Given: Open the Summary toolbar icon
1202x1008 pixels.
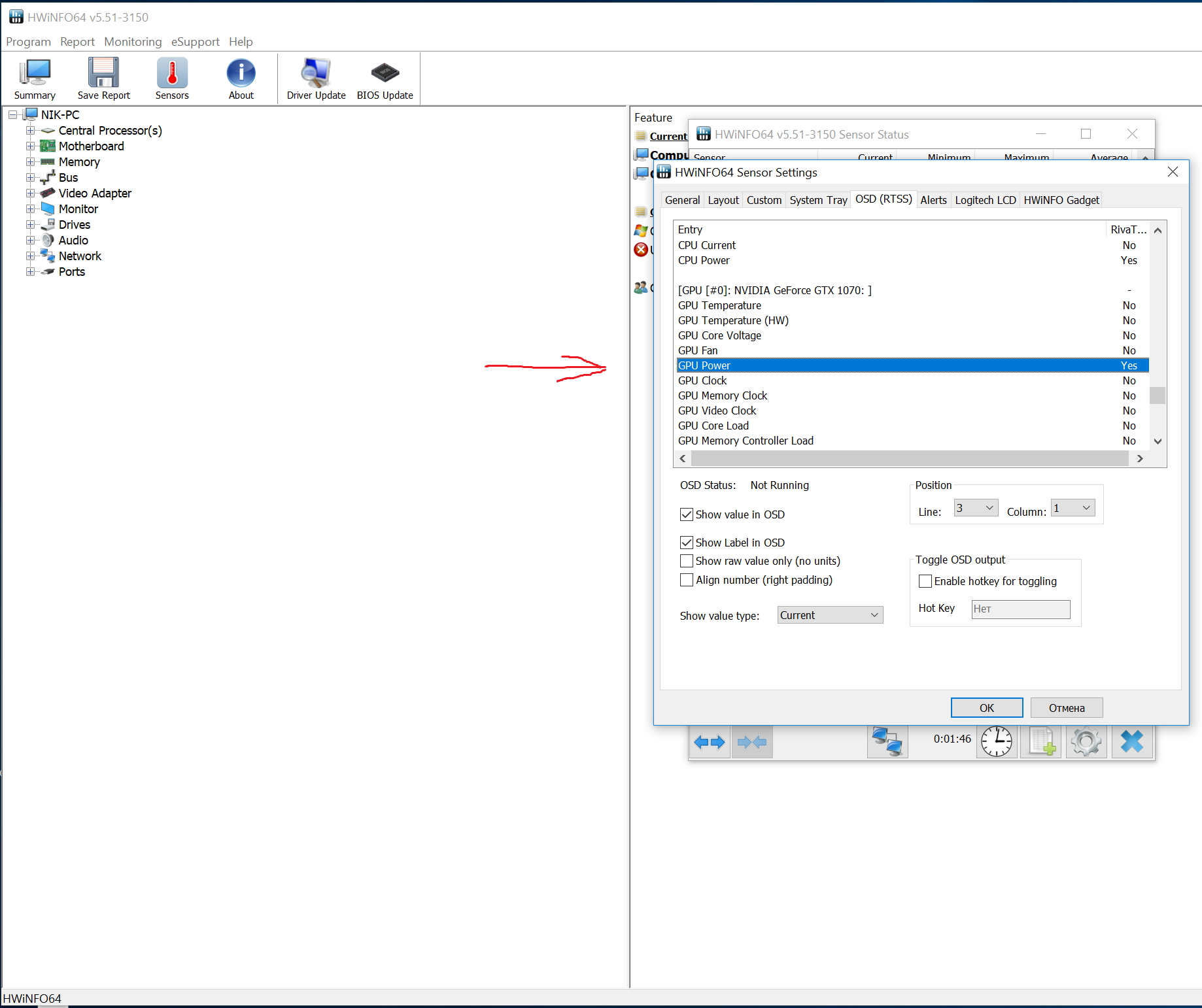Looking at the screenshot, I should [x=35, y=78].
